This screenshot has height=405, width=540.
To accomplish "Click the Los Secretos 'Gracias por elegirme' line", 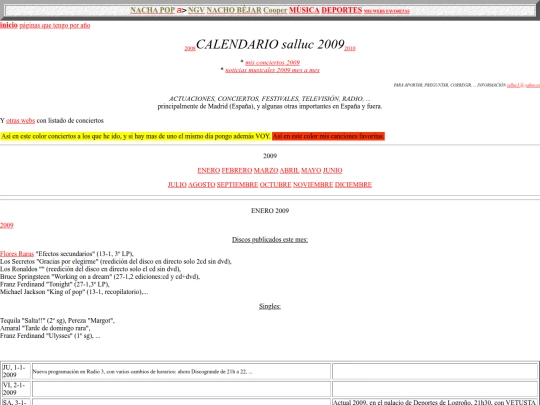I will point(116,261).
